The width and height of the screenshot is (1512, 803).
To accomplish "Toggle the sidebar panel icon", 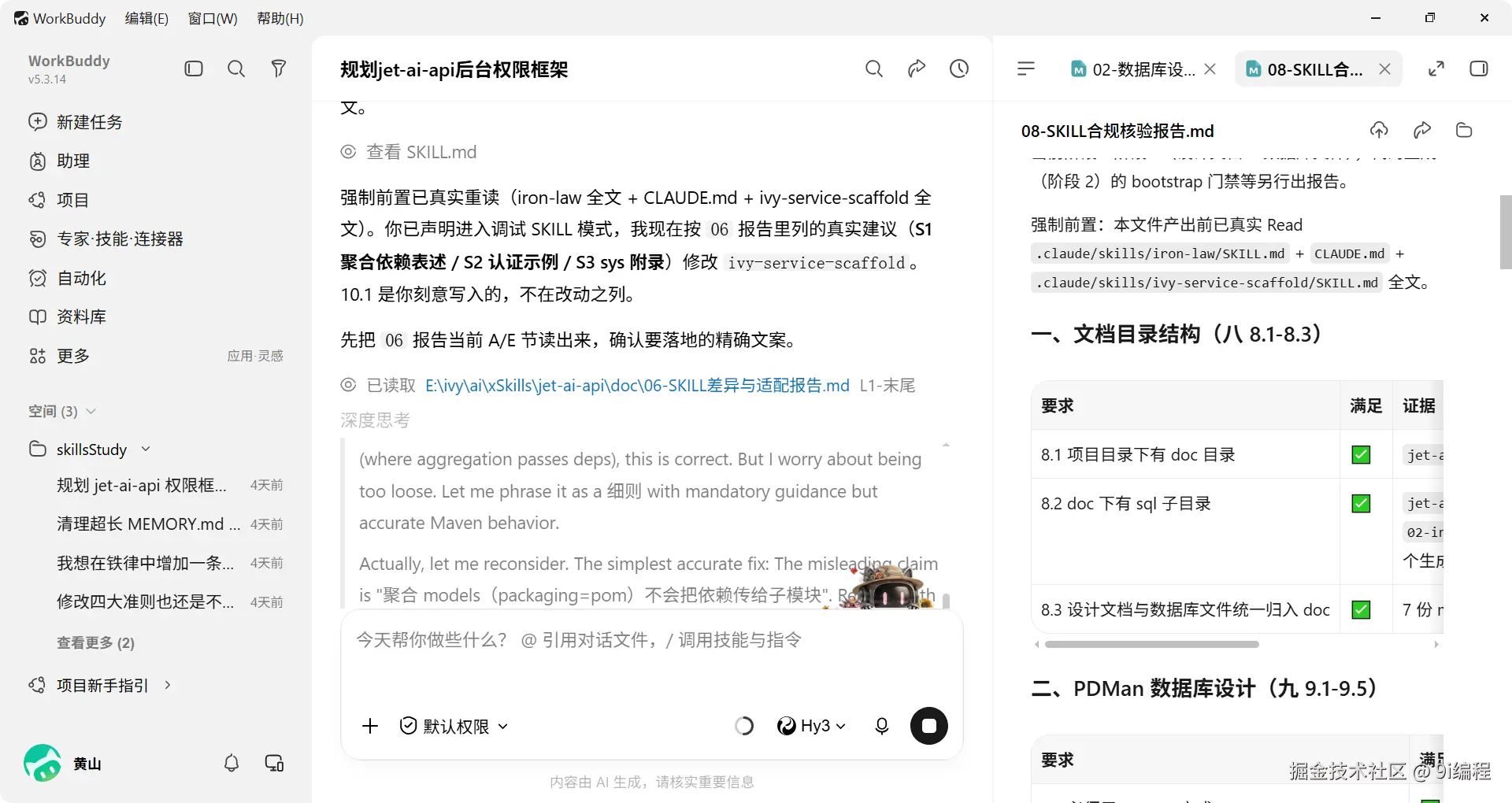I will point(194,68).
